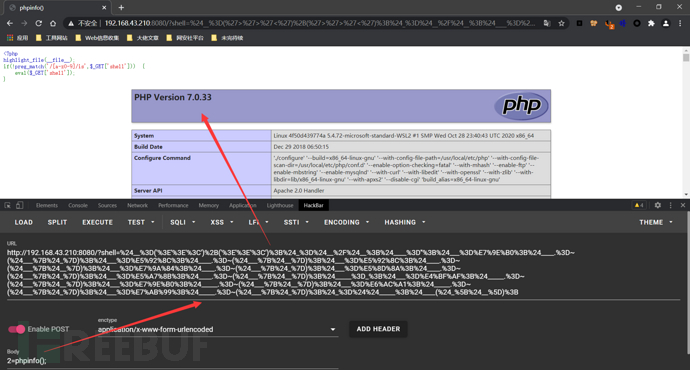Viewport: 690px width, 370px height.
Task: Click the ADD HEADER button
Action: (x=378, y=329)
